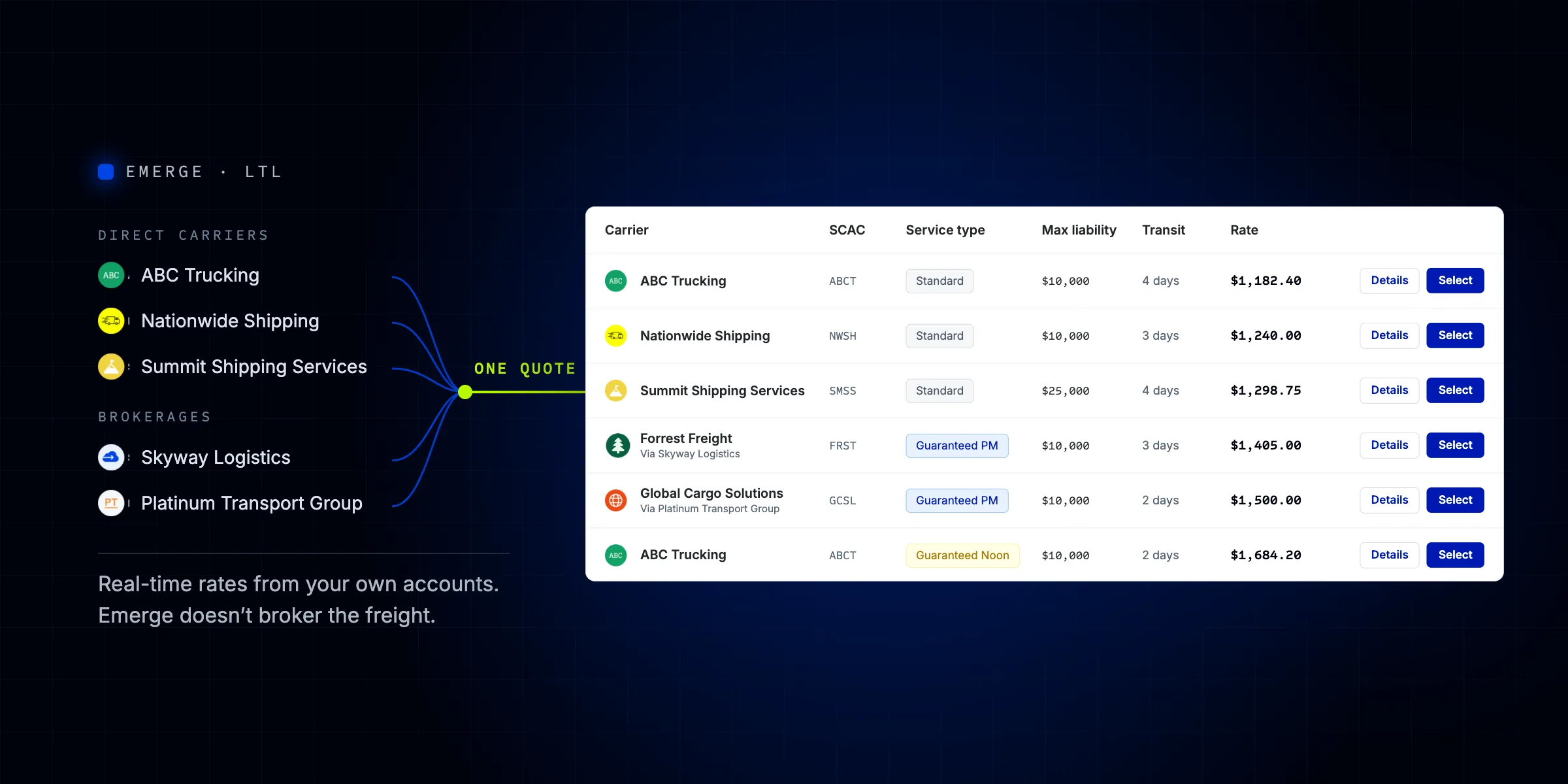Click ABC logo in Direct Carriers list
This screenshot has width=1568, height=784.
tap(111, 275)
